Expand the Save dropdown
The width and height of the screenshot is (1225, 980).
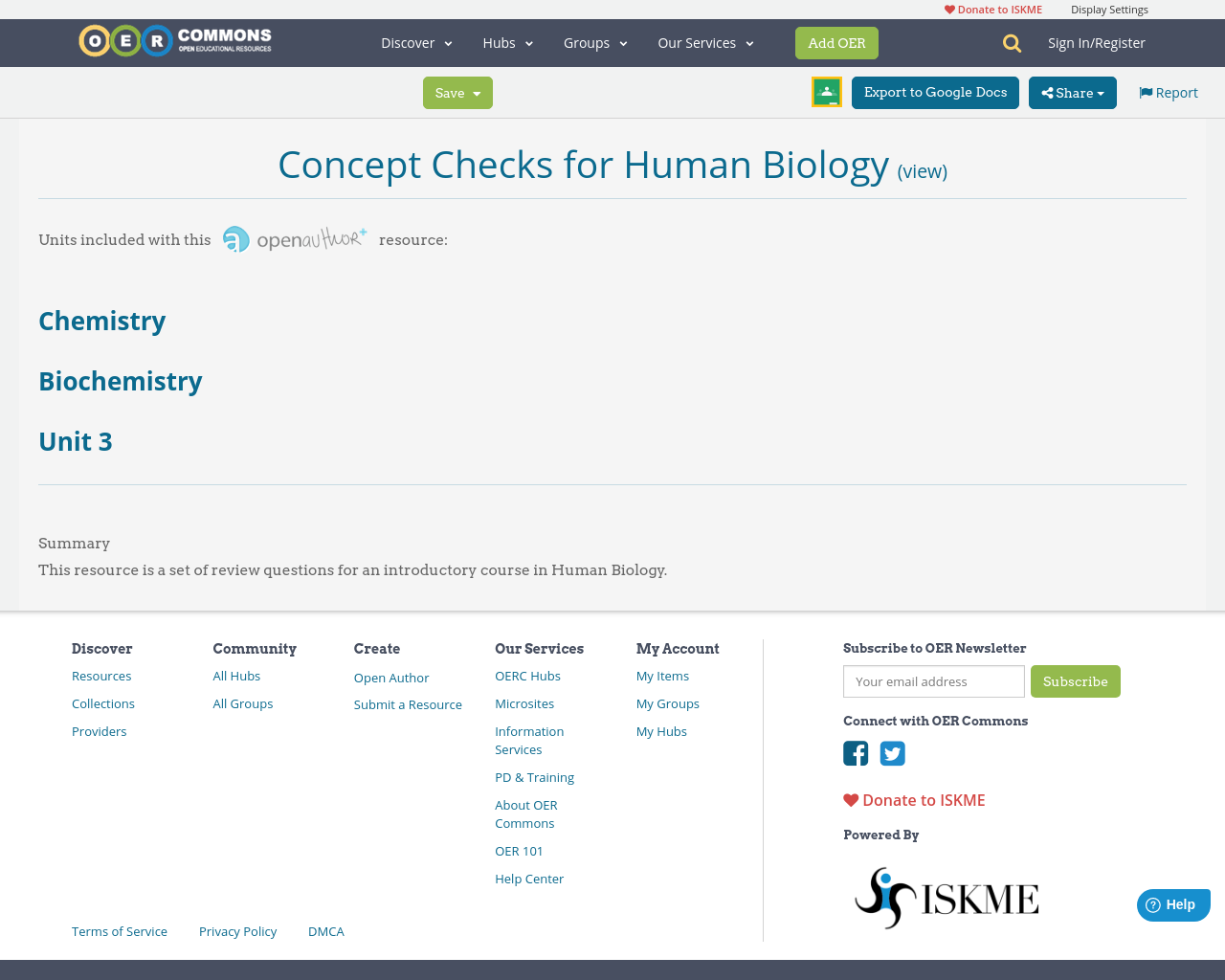click(457, 92)
